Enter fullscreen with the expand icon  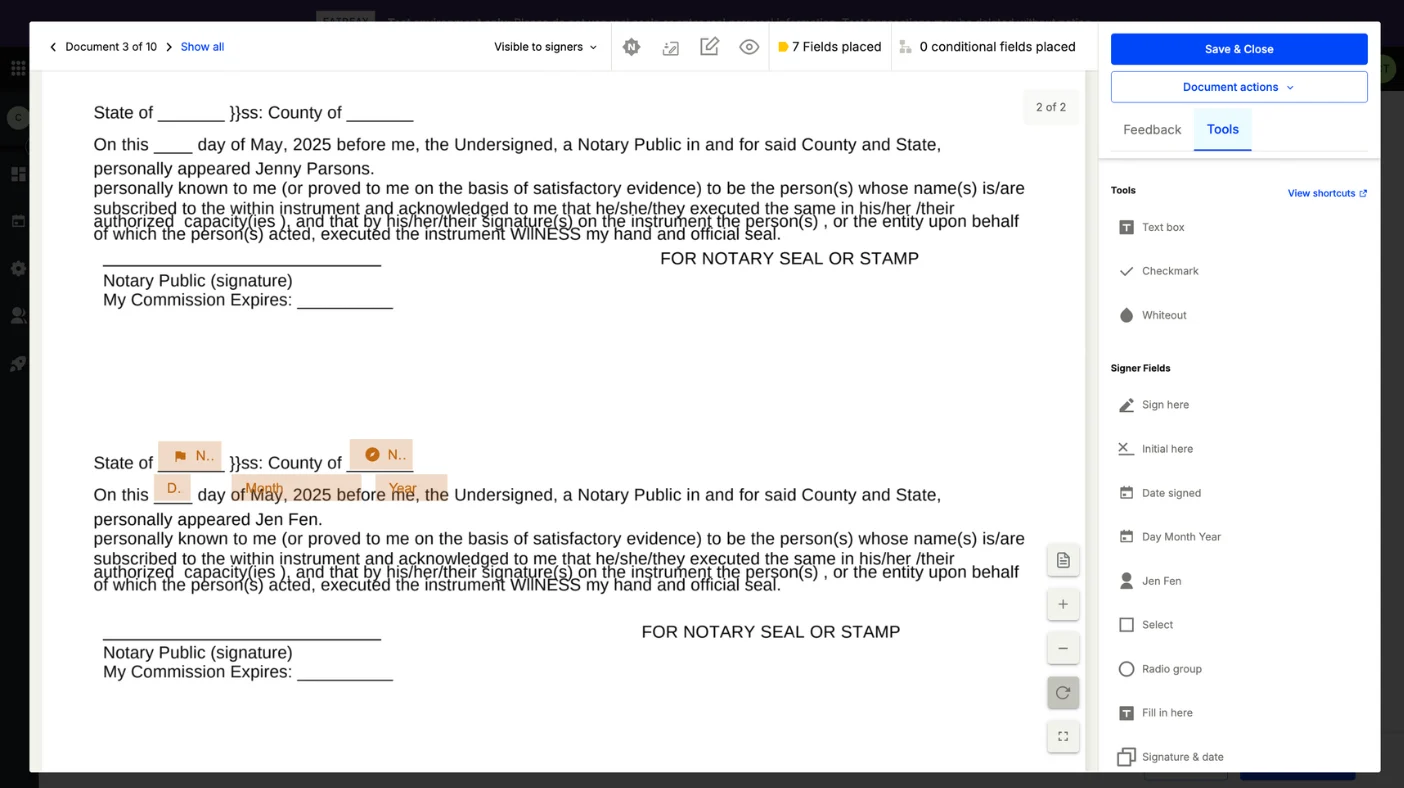click(1063, 736)
